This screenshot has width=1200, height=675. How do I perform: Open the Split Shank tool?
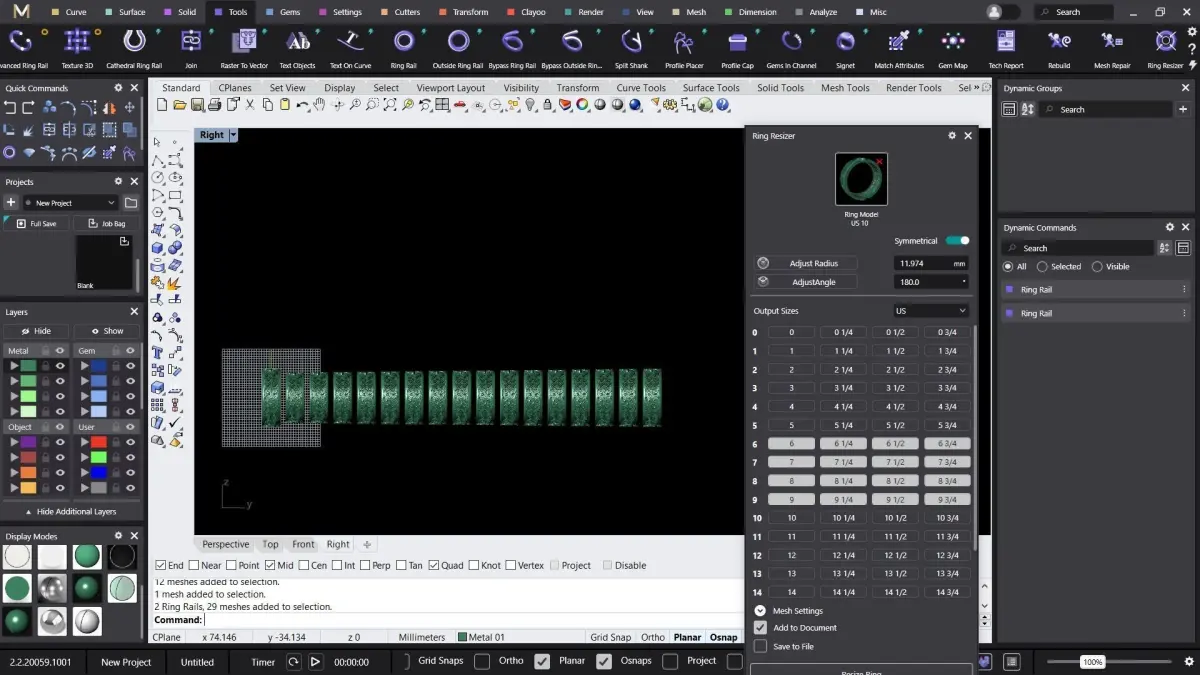click(631, 47)
